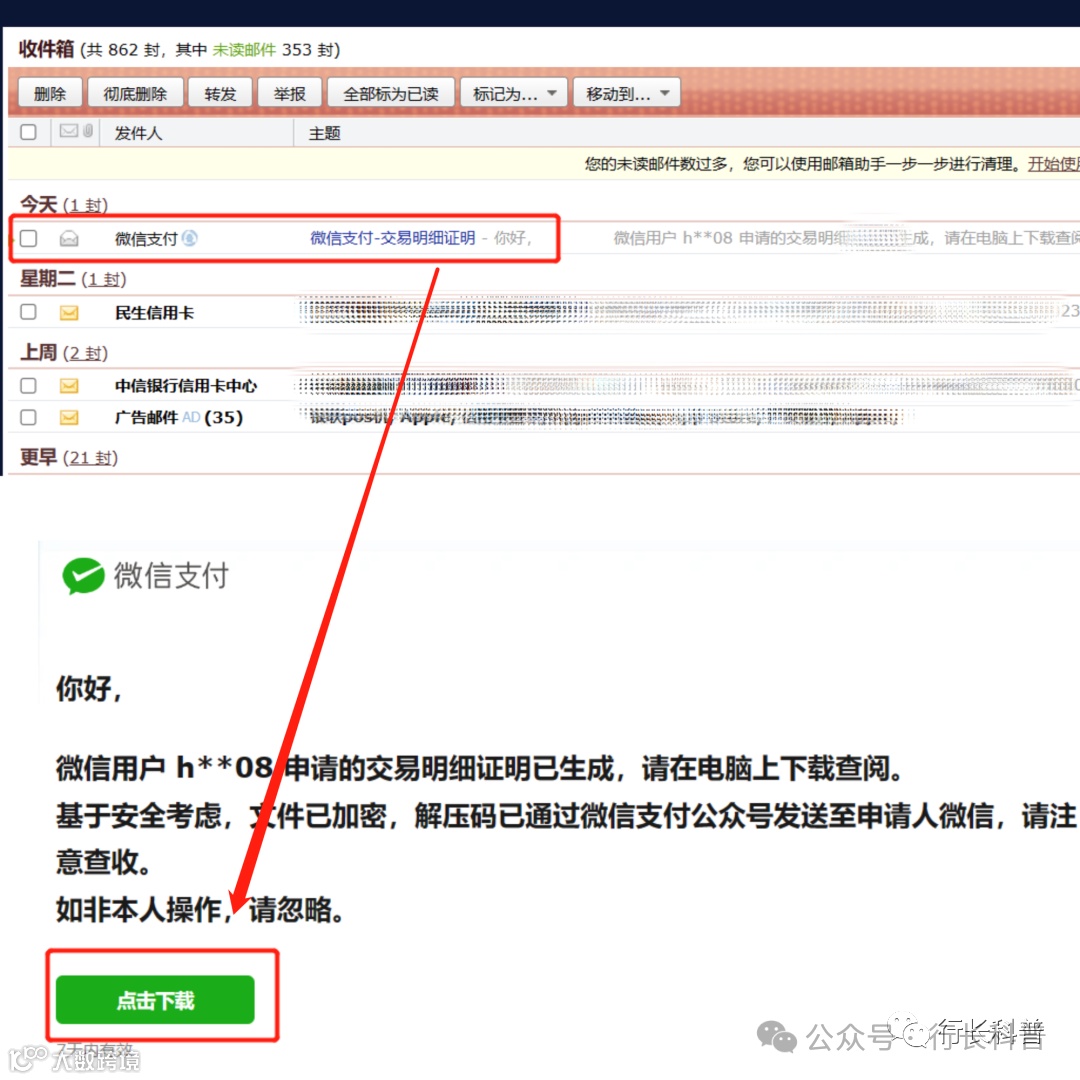Screen dimensions: 1080x1080
Task: Click the 民生信用卡 sender name
Action: (x=154, y=313)
